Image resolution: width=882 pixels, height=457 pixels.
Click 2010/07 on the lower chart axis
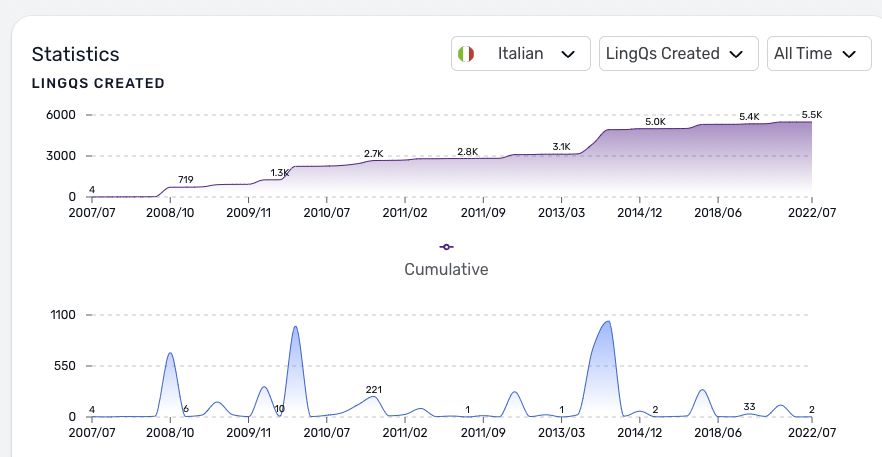pyautogui.click(x=327, y=433)
